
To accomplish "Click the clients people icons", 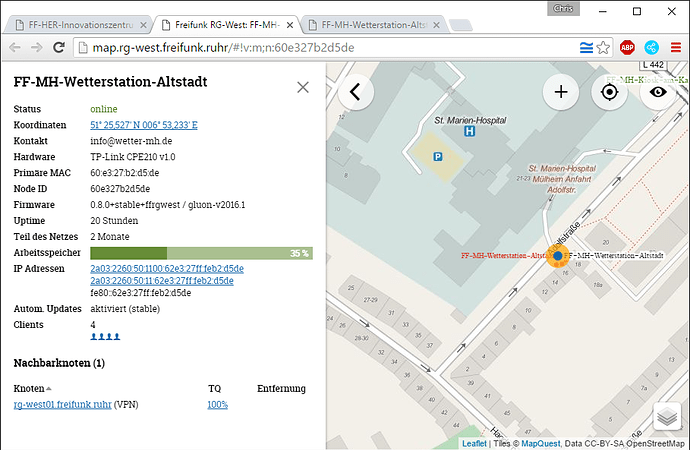I will [x=105, y=337].
